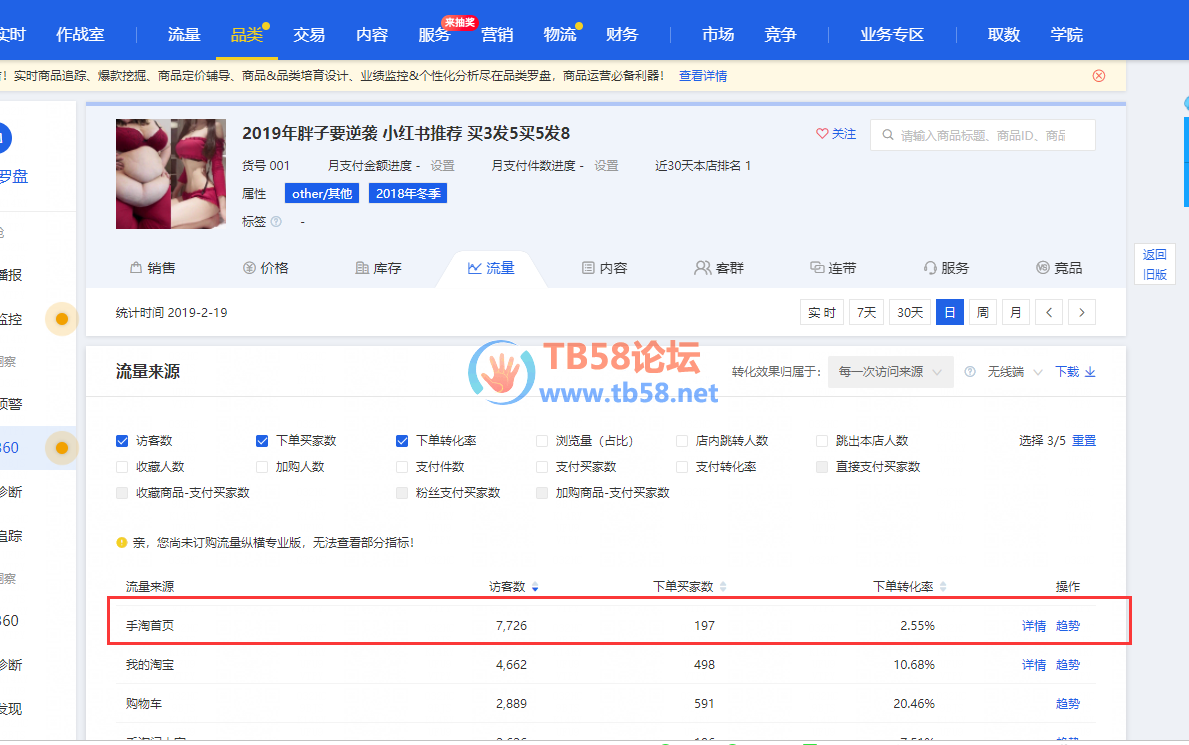The height and width of the screenshot is (745, 1189).
Task: Click 设置 next to 月支付金额进度
Action: coord(443,165)
